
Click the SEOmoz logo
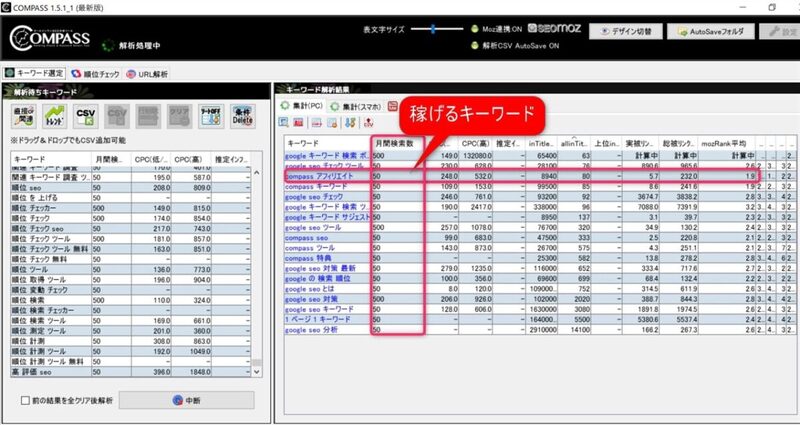pos(554,29)
